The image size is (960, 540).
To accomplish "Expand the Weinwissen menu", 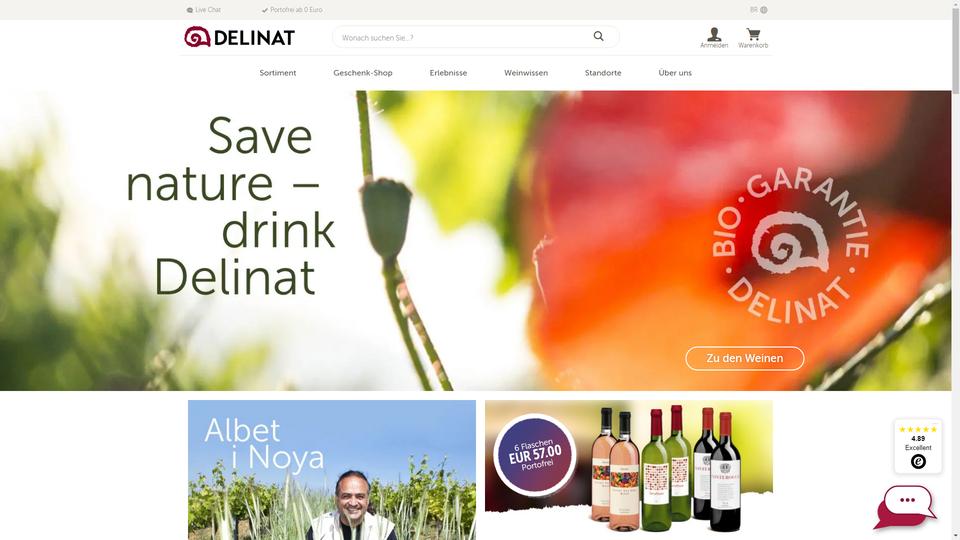I will [526, 73].
